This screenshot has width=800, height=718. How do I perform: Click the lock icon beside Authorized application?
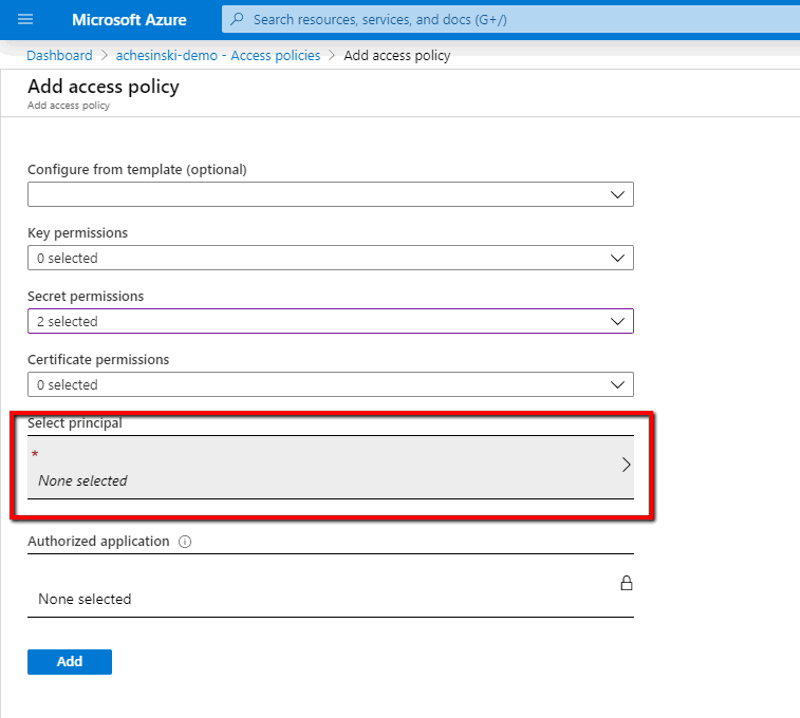point(627,583)
